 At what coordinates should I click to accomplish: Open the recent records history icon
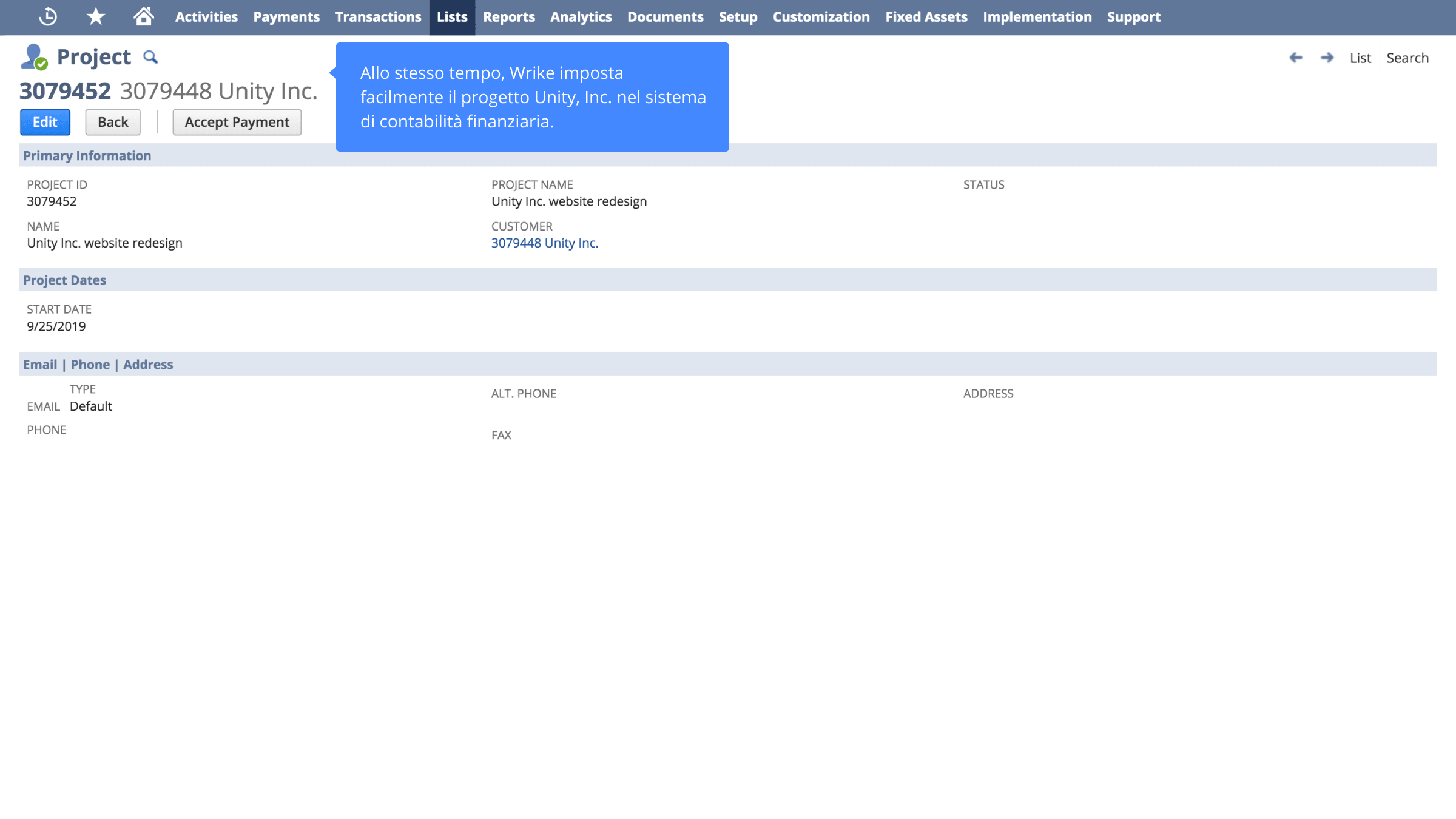click(x=48, y=16)
